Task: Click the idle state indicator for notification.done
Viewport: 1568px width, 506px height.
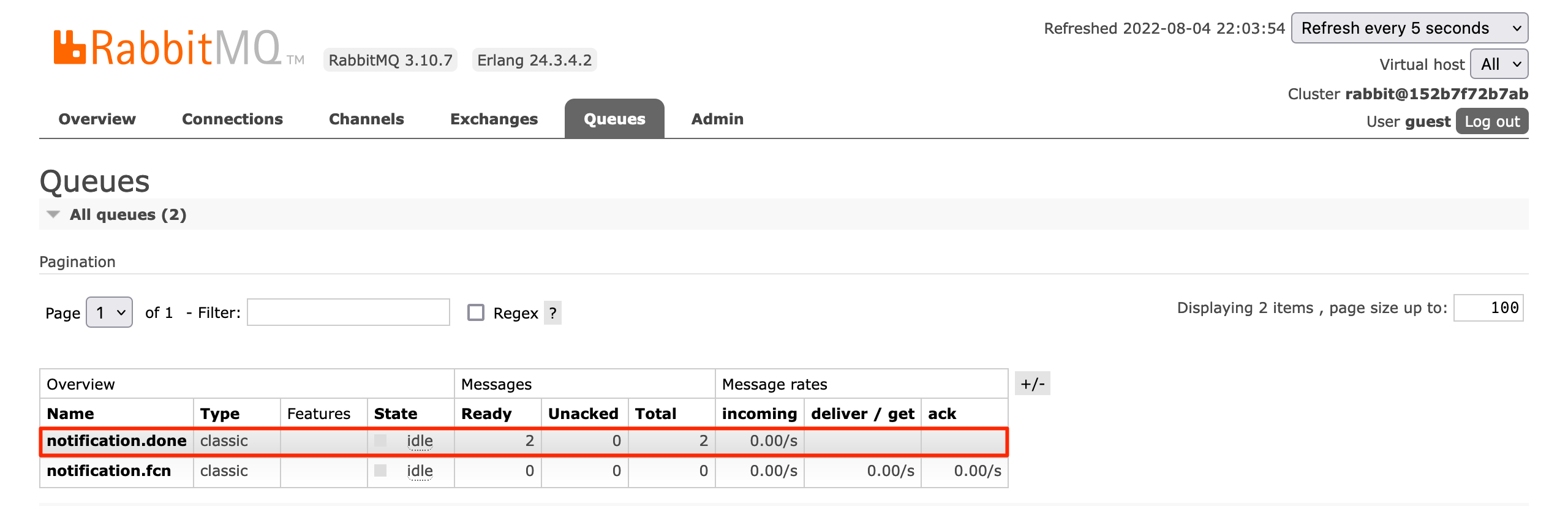Action: pyautogui.click(x=419, y=440)
